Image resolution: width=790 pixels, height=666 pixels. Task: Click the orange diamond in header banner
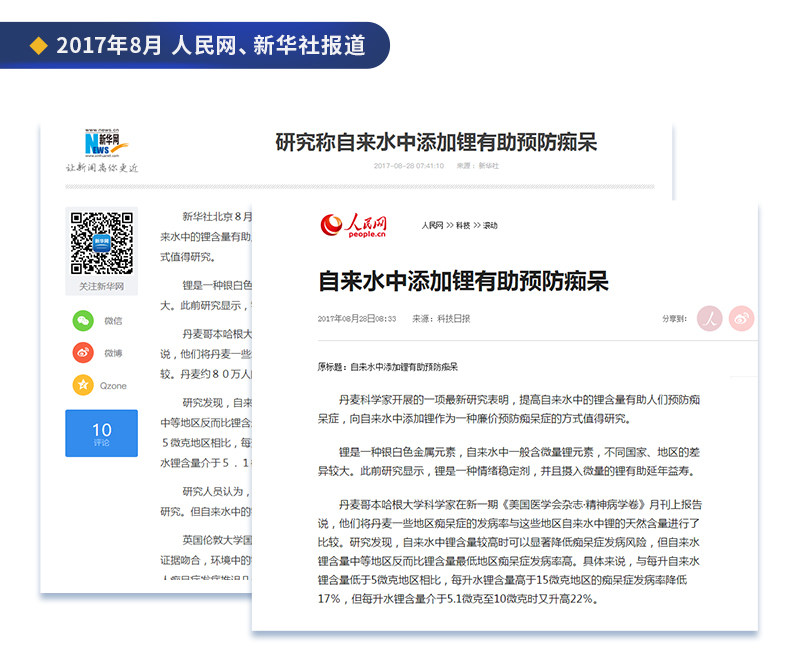point(38,45)
